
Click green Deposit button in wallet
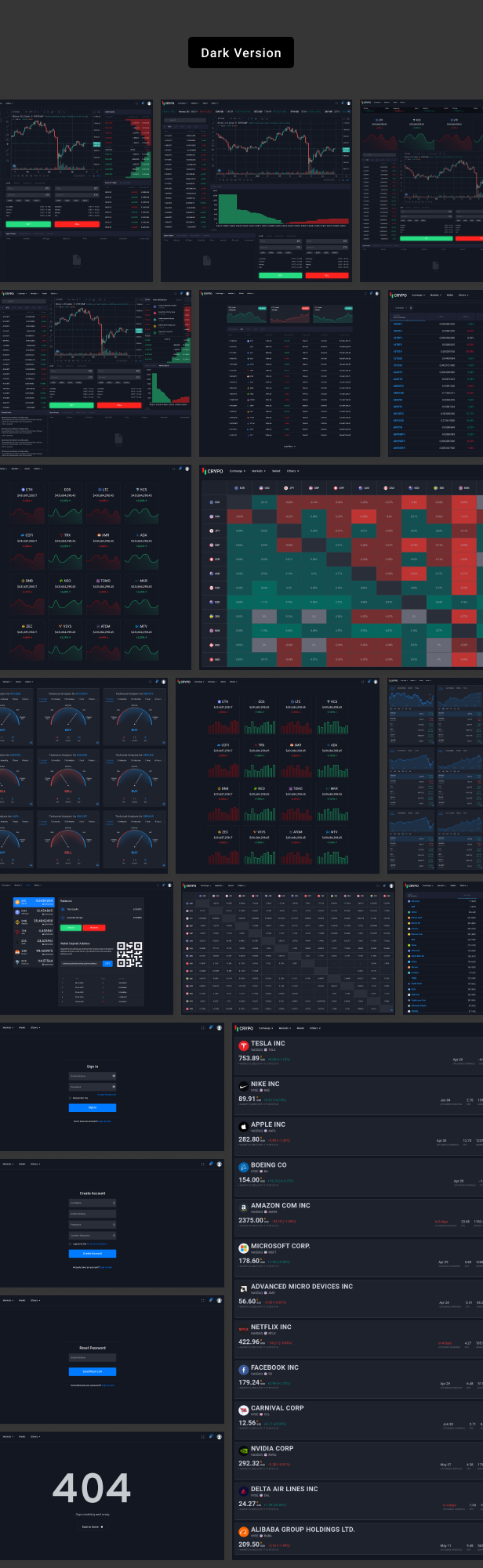(71, 927)
